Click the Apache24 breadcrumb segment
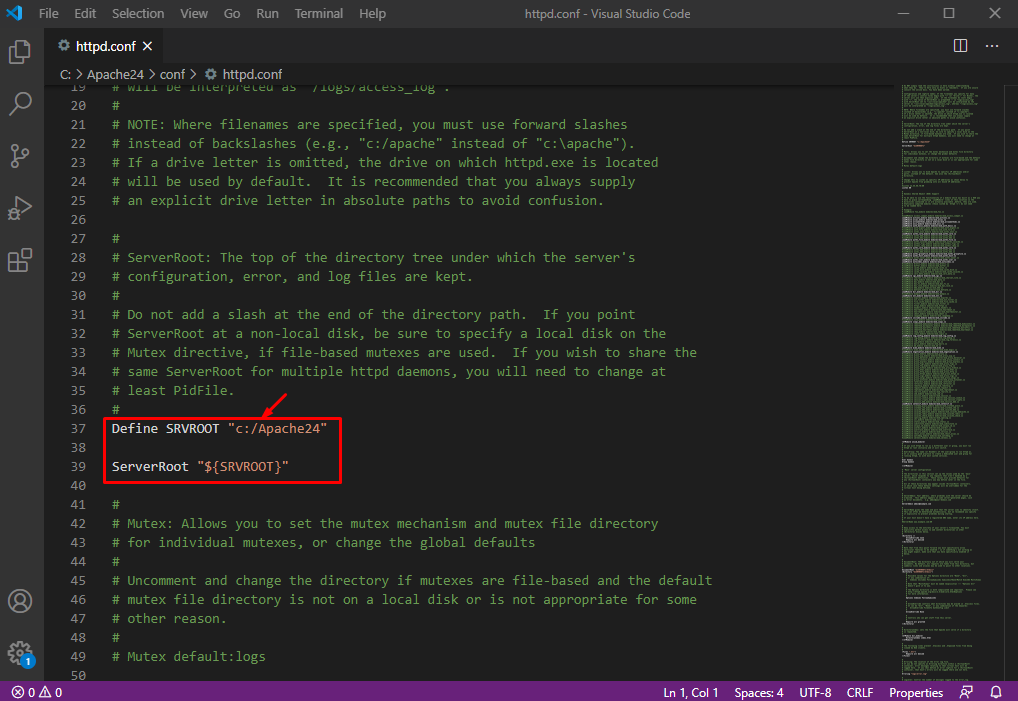 (x=115, y=75)
